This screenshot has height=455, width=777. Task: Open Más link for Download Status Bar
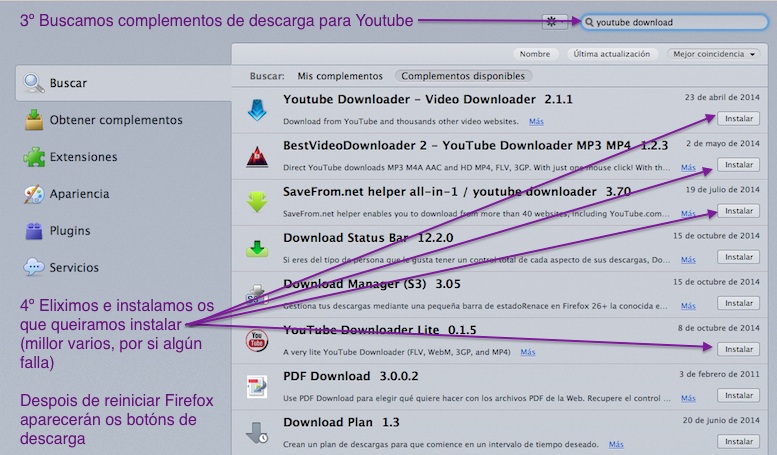[688, 260]
